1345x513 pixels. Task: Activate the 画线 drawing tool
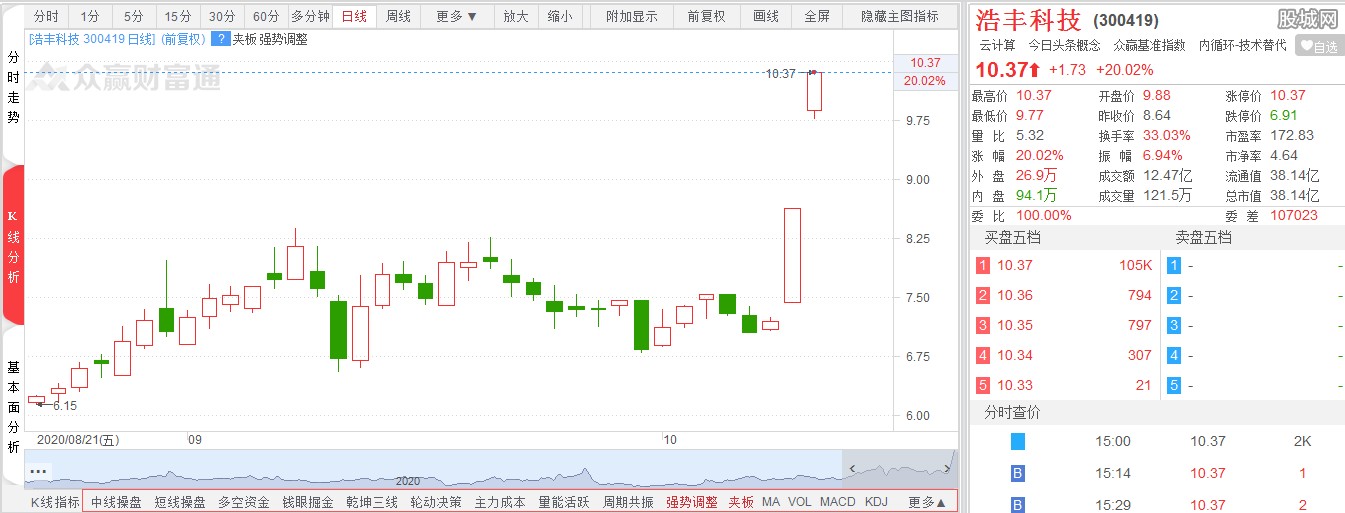click(766, 16)
